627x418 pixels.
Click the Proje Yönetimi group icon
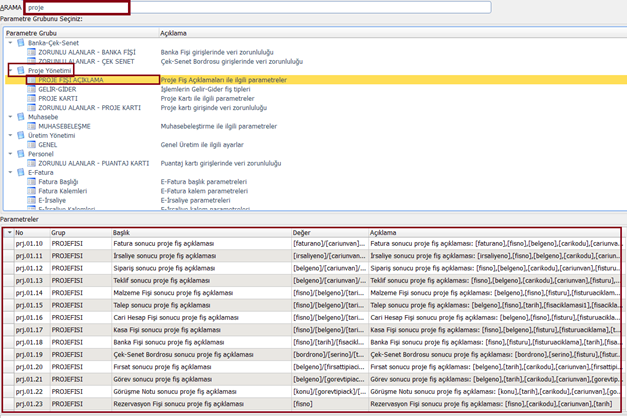click(21, 71)
